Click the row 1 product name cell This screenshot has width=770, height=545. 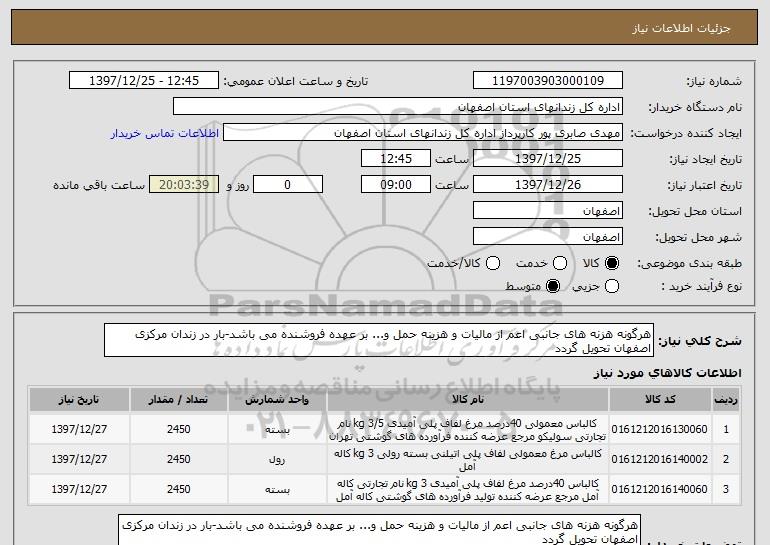tap(468, 430)
